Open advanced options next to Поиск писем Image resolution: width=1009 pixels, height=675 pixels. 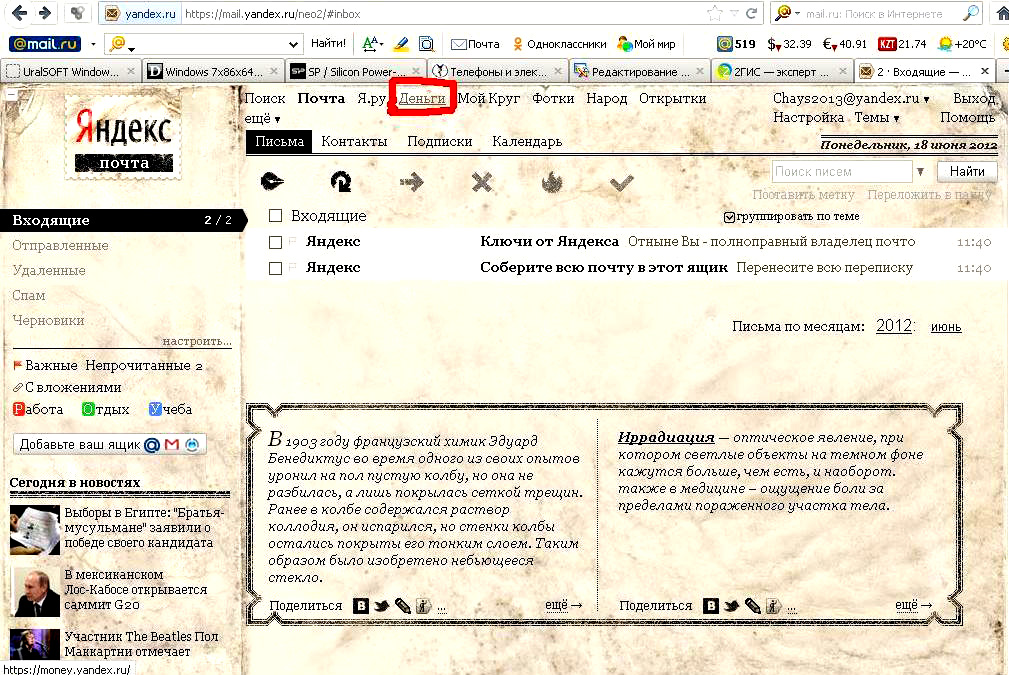pyautogui.click(x=921, y=172)
